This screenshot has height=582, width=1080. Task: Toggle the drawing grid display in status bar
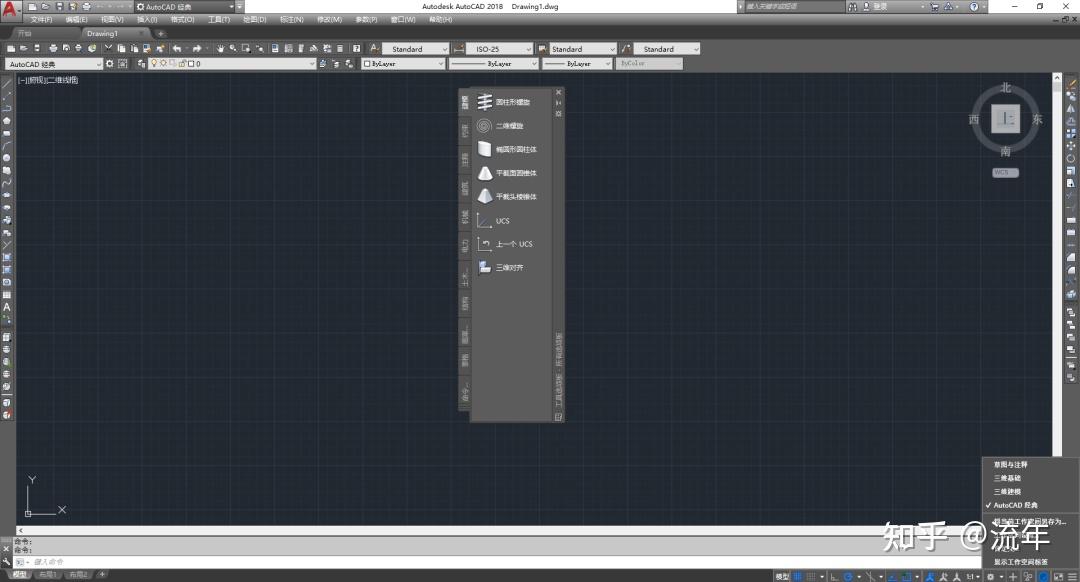tap(797, 576)
